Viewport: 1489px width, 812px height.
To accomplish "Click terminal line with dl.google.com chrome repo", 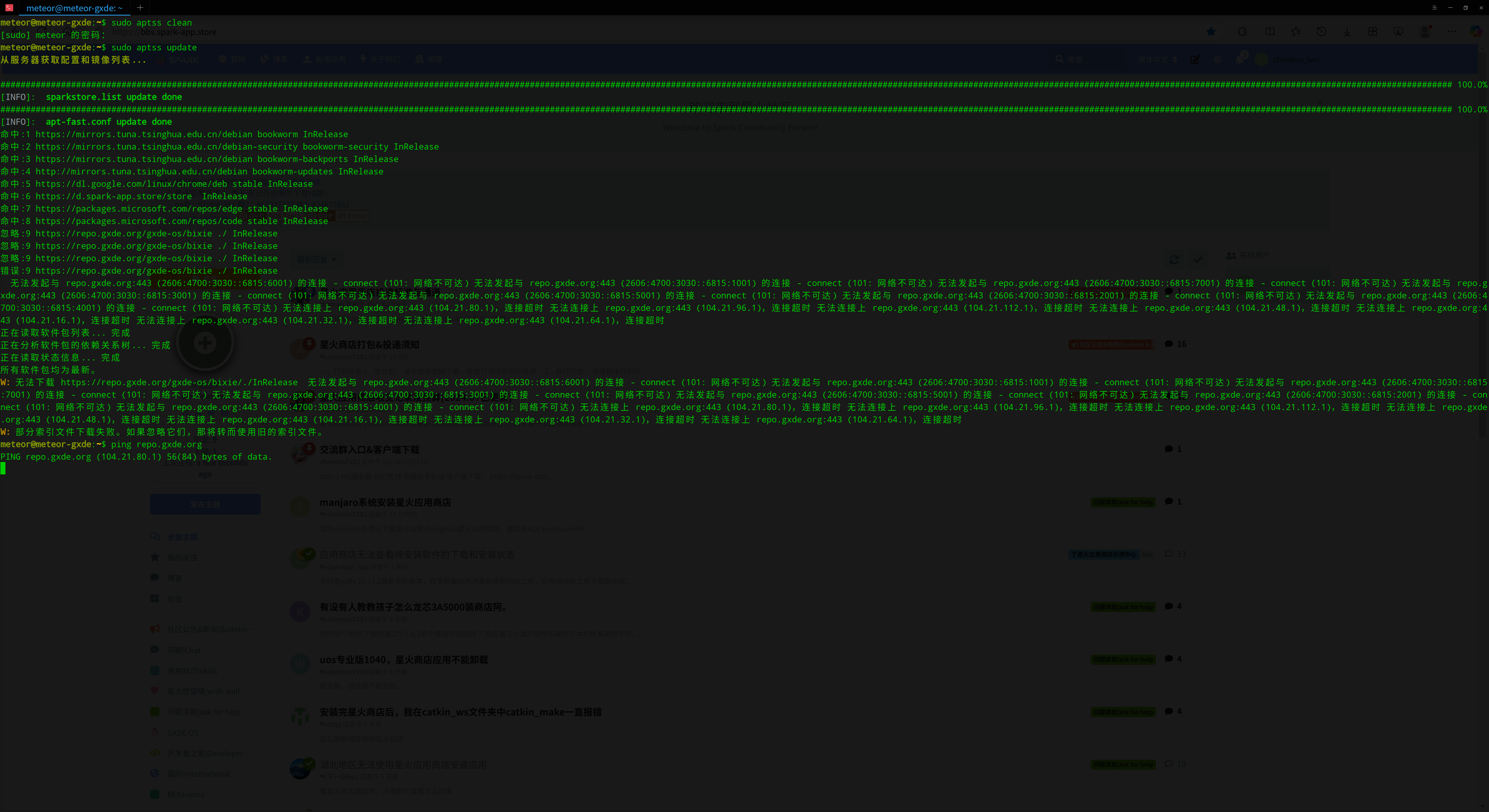I will (157, 184).
